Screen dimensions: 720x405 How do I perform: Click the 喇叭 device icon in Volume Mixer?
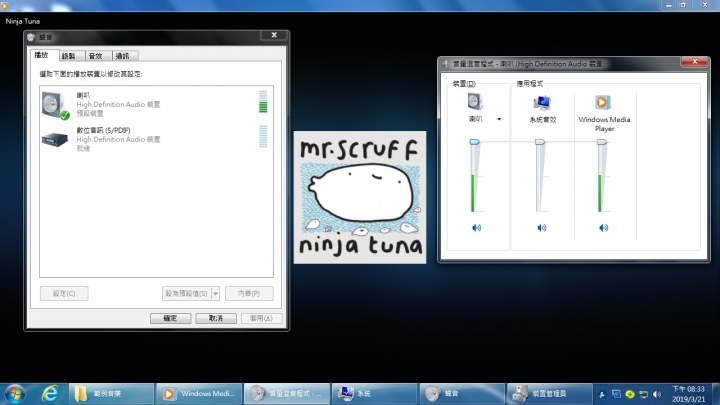pos(475,101)
